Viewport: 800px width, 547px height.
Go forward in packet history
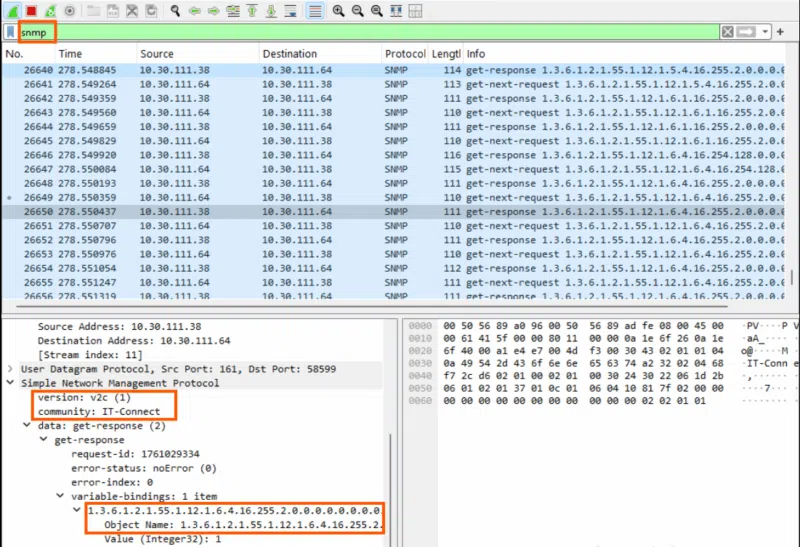[214, 11]
